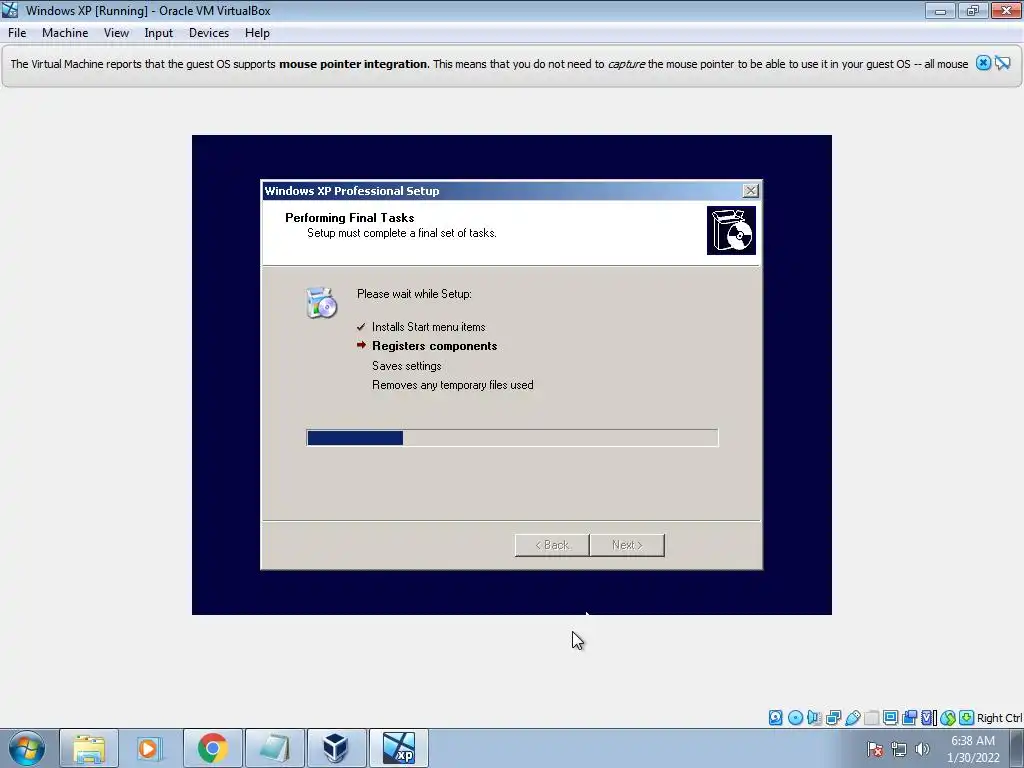Open the Devices menu
Image resolution: width=1024 pixels, height=768 pixels.
coord(209,33)
